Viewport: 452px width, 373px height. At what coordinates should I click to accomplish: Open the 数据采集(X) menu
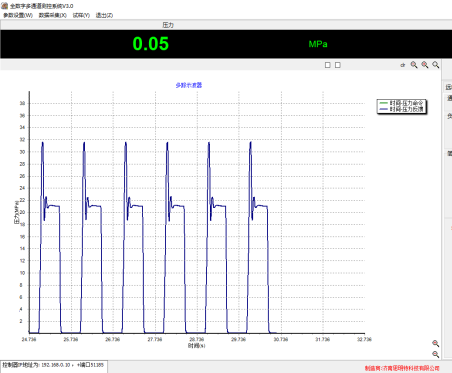pos(53,15)
